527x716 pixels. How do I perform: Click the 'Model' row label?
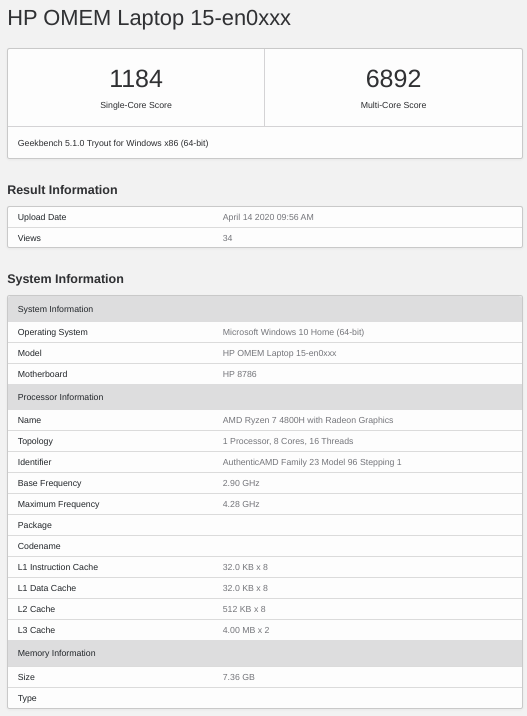click(29, 353)
